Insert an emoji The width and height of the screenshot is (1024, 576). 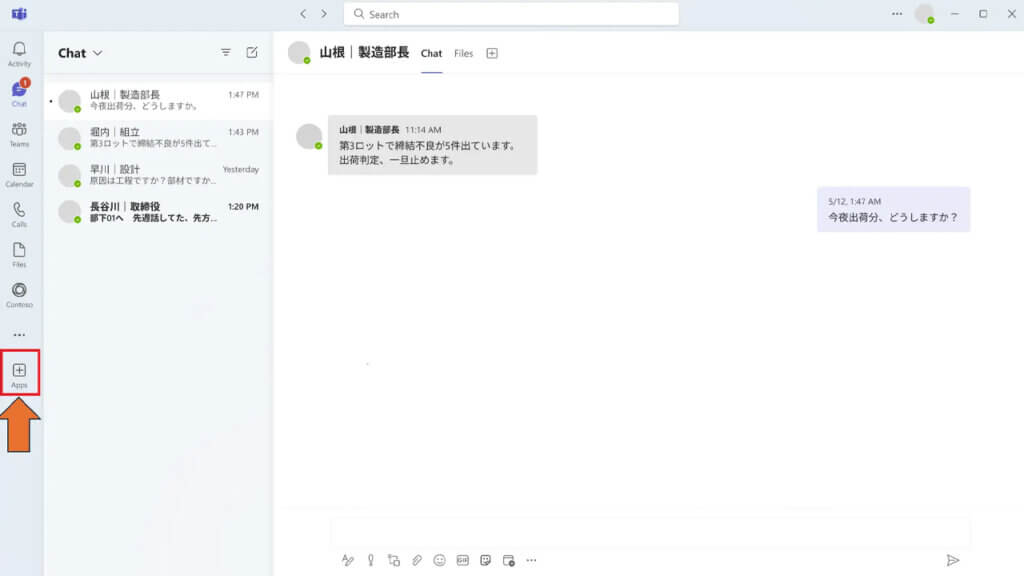click(x=437, y=561)
